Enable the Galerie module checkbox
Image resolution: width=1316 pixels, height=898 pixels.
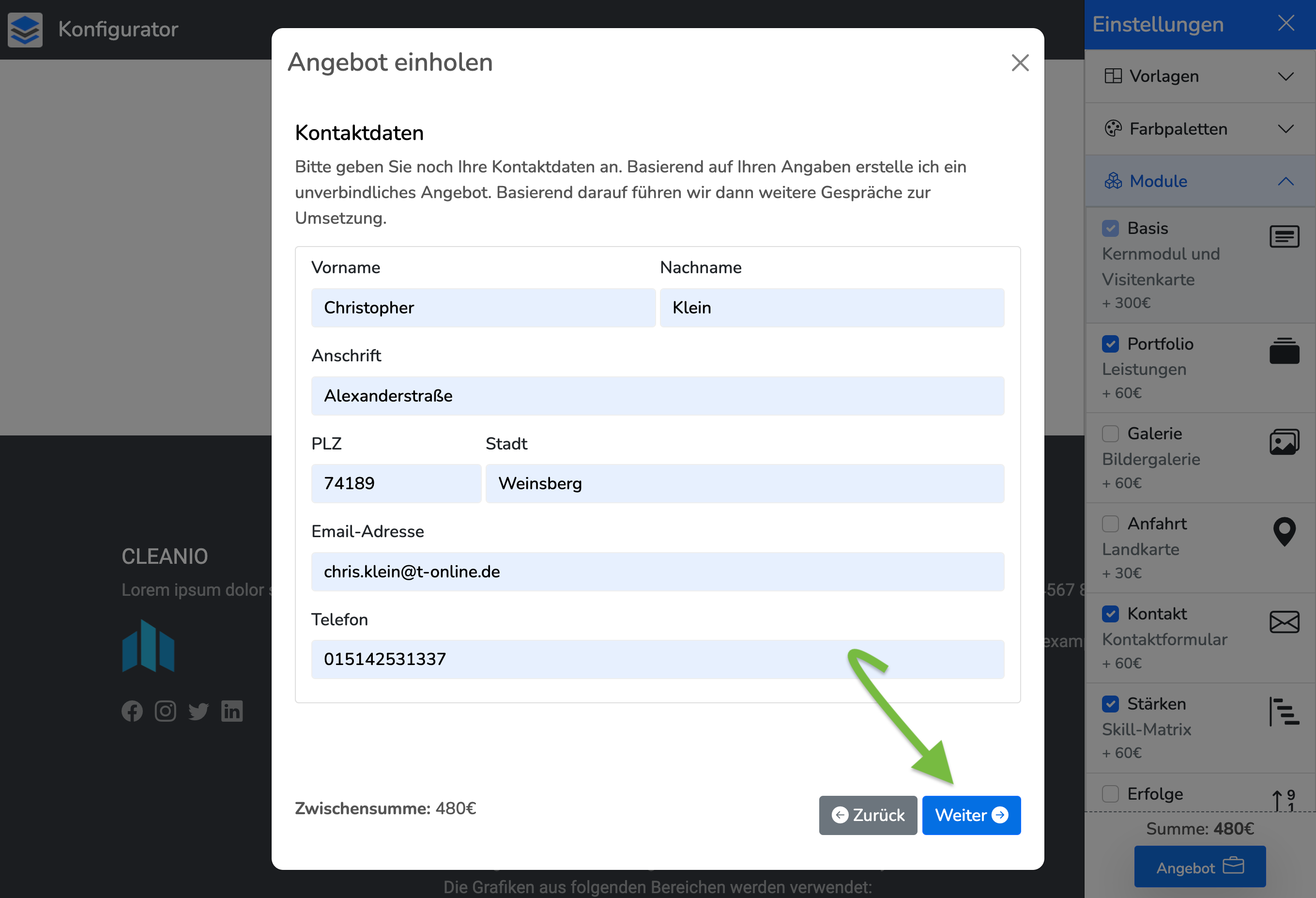[1110, 434]
